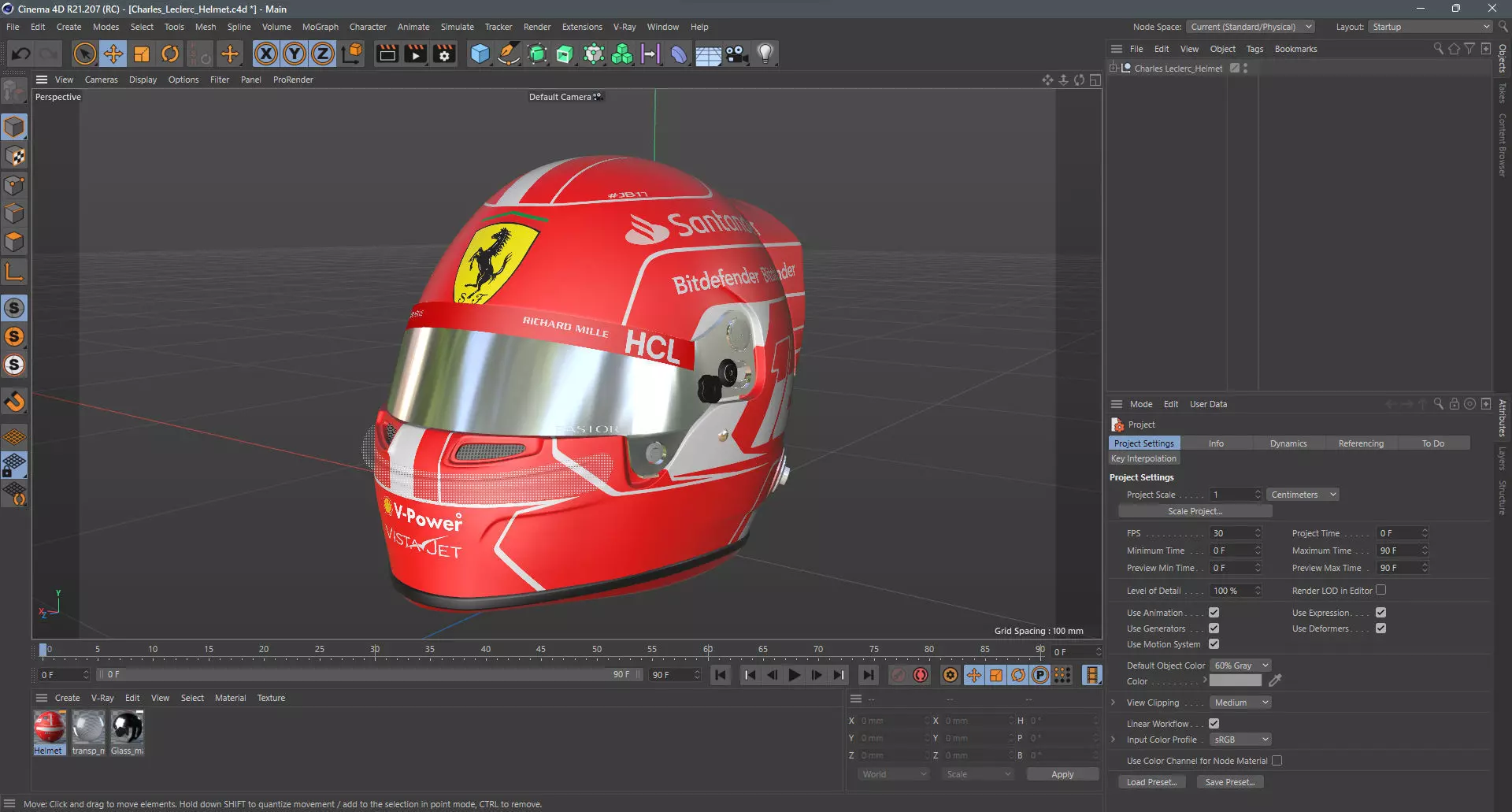Go to end of animation
This screenshot has width=1512, height=812.
[x=868, y=675]
